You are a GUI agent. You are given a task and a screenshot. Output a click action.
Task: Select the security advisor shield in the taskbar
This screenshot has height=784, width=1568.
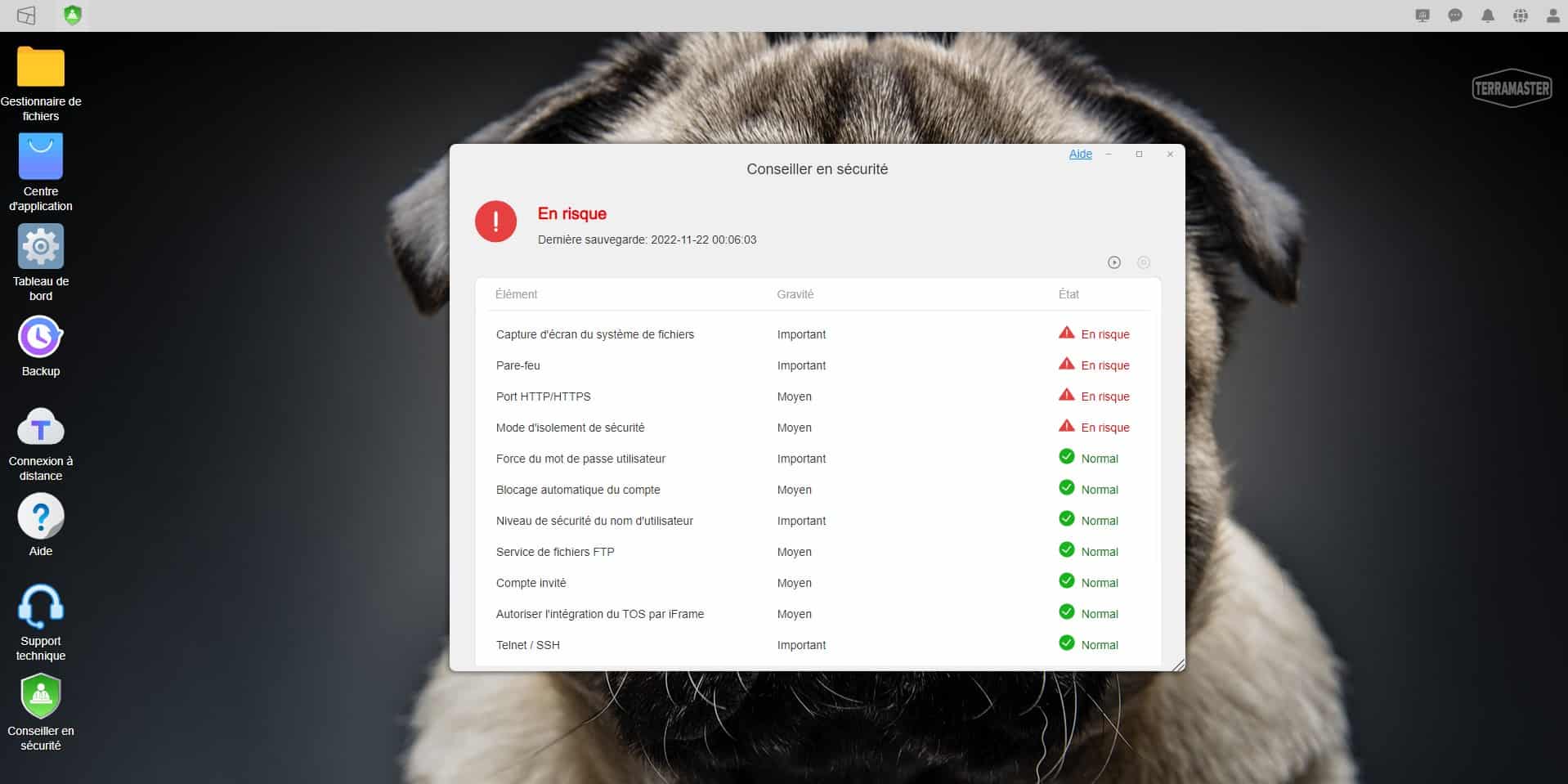73,16
